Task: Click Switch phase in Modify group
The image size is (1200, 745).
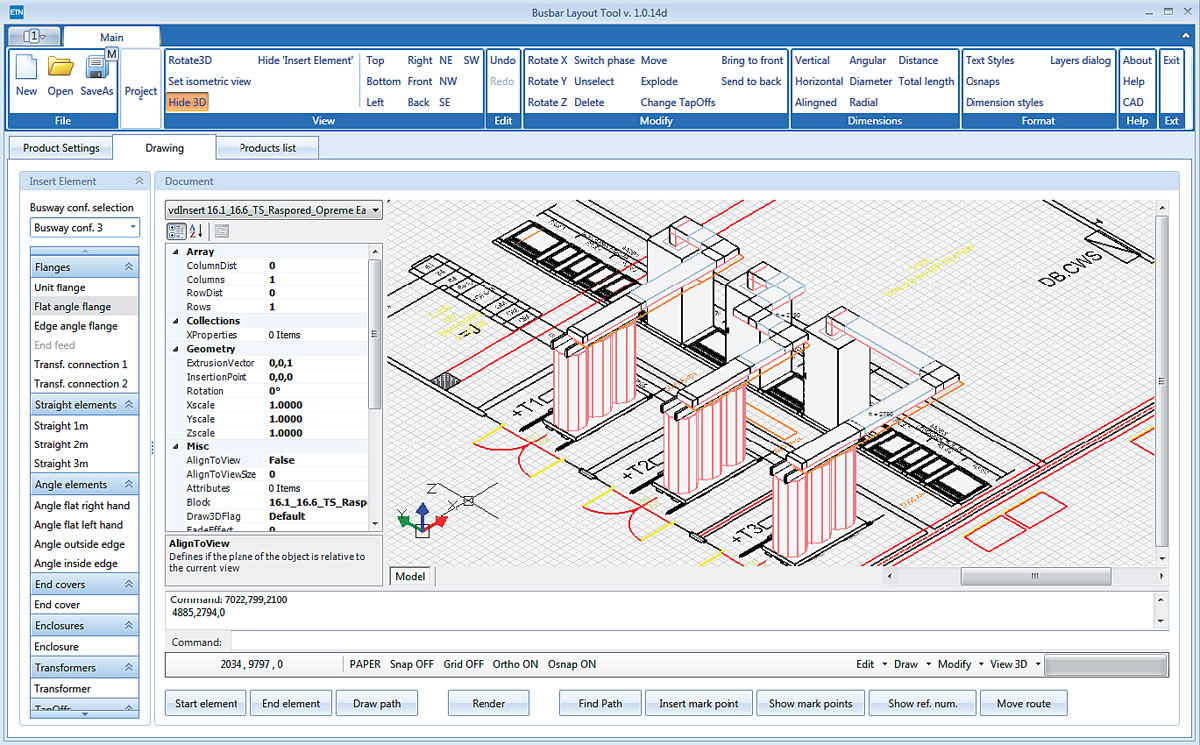Action: (x=604, y=60)
